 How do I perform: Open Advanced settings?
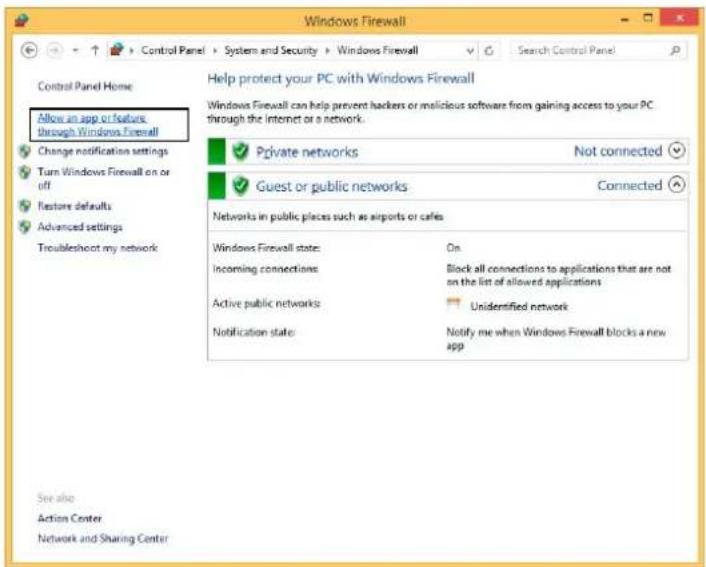[80, 227]
